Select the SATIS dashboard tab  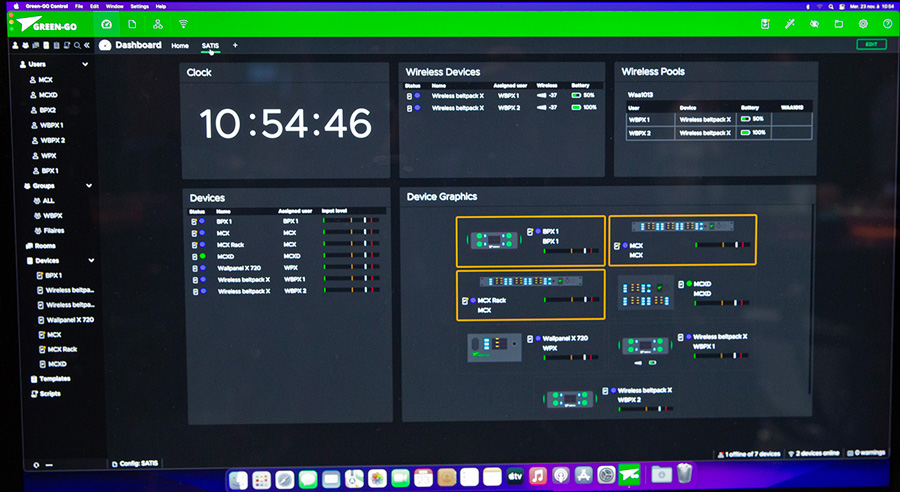click(210, 46)
